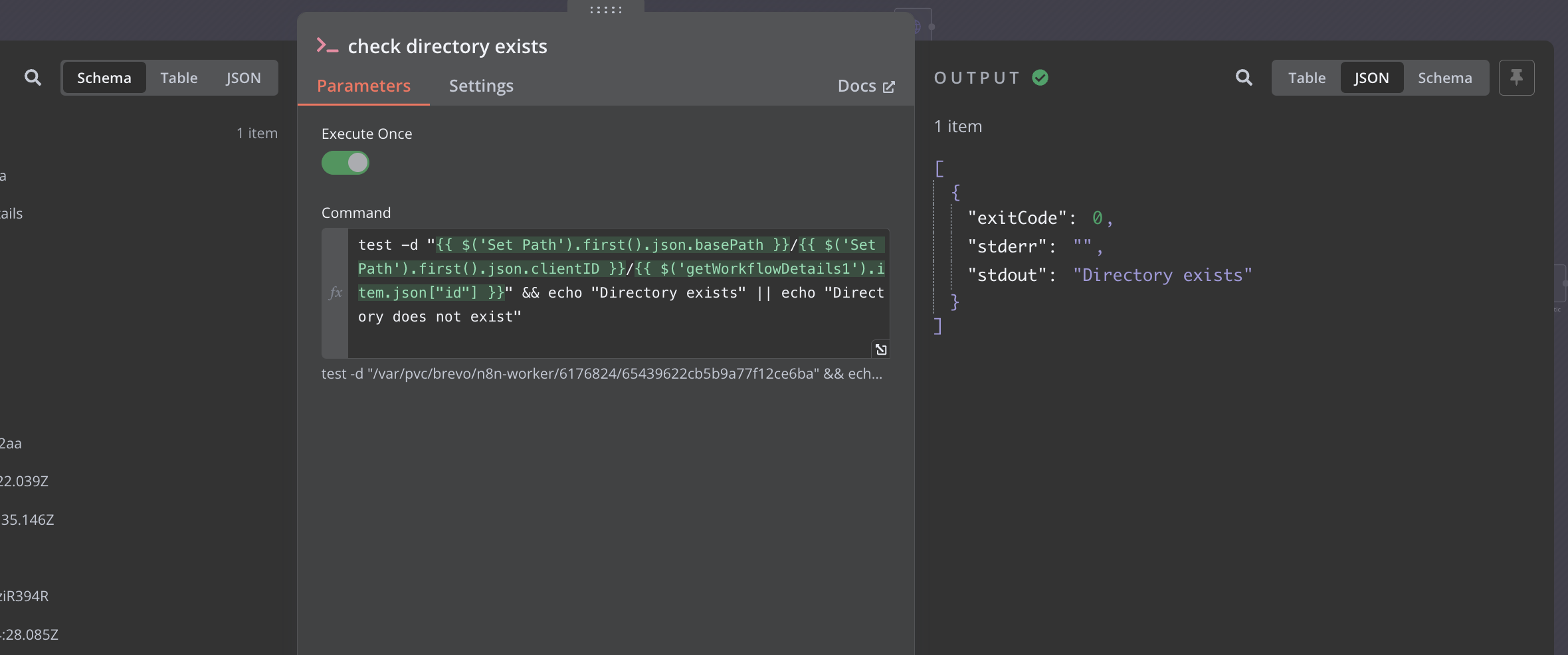The width and height of the screenshot is (1568, 655).
Task: Switch output to Schema view
Action: point(1444,78)
